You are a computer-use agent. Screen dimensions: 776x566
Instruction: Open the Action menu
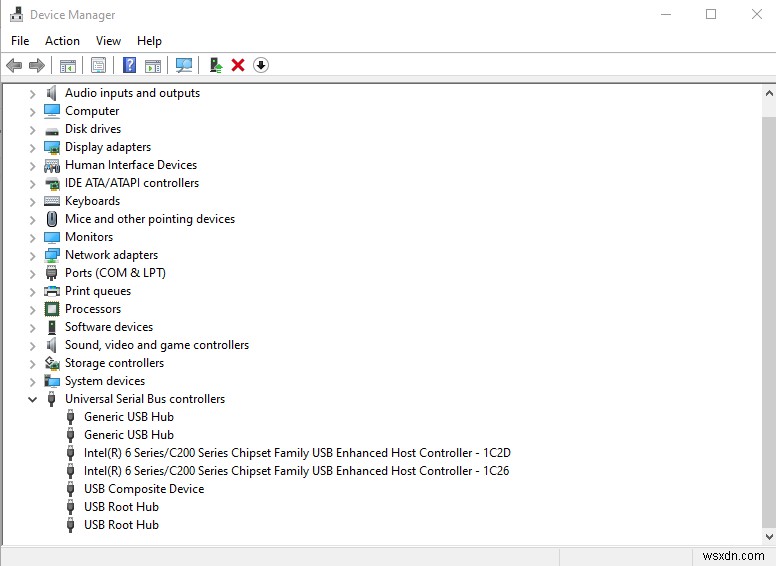(x=62, y=41)
